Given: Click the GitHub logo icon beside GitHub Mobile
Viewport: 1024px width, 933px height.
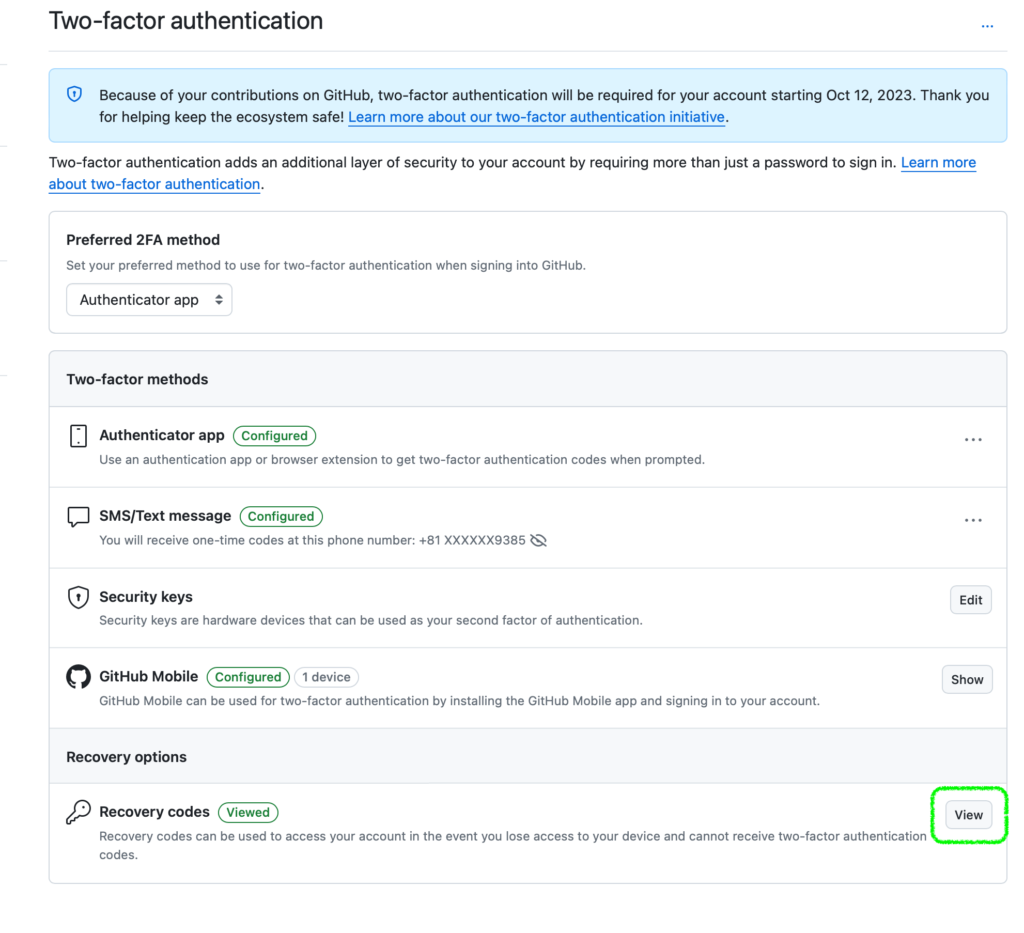Looking at the screenshot, I should (78, 677).
